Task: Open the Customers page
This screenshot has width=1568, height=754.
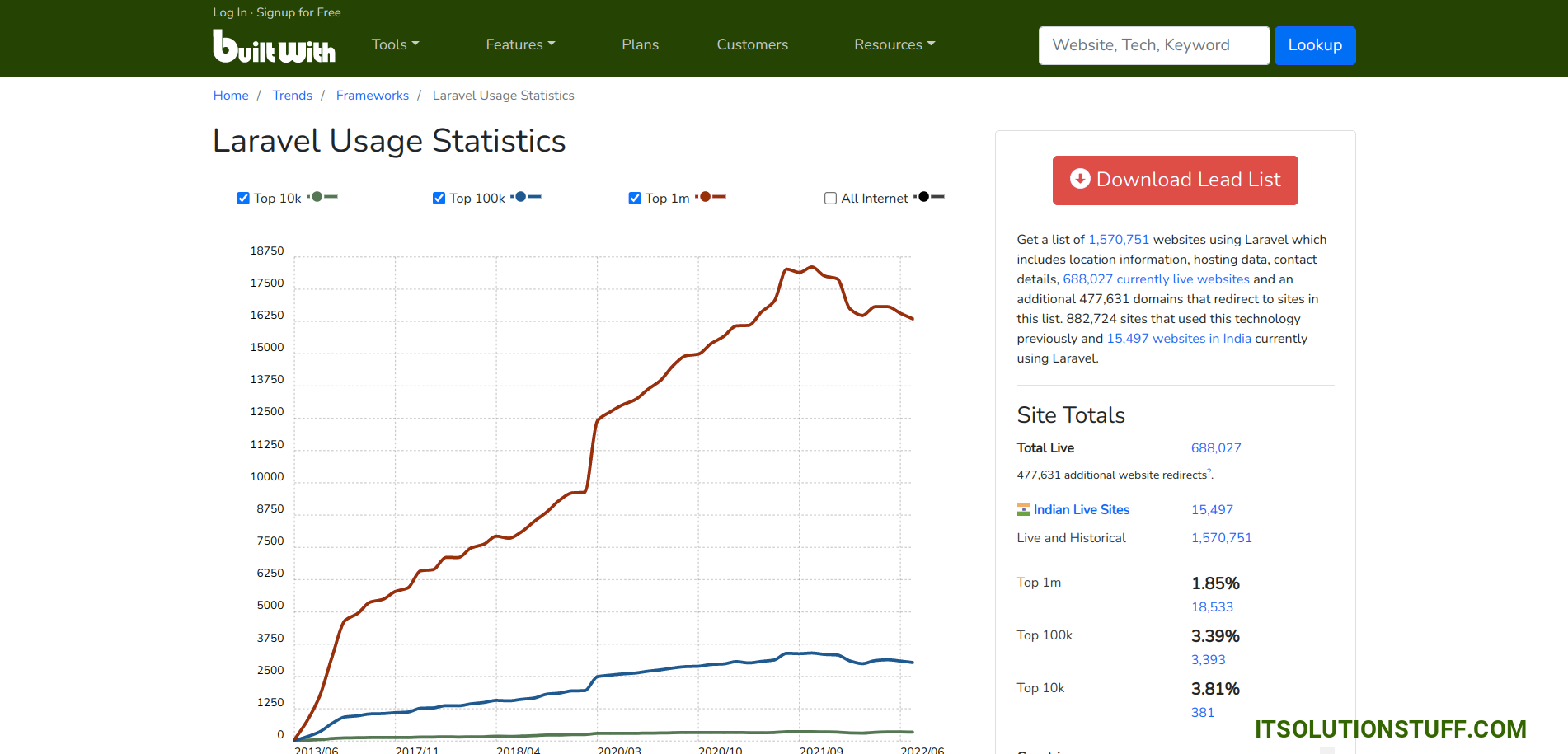Action: (752, 44)
